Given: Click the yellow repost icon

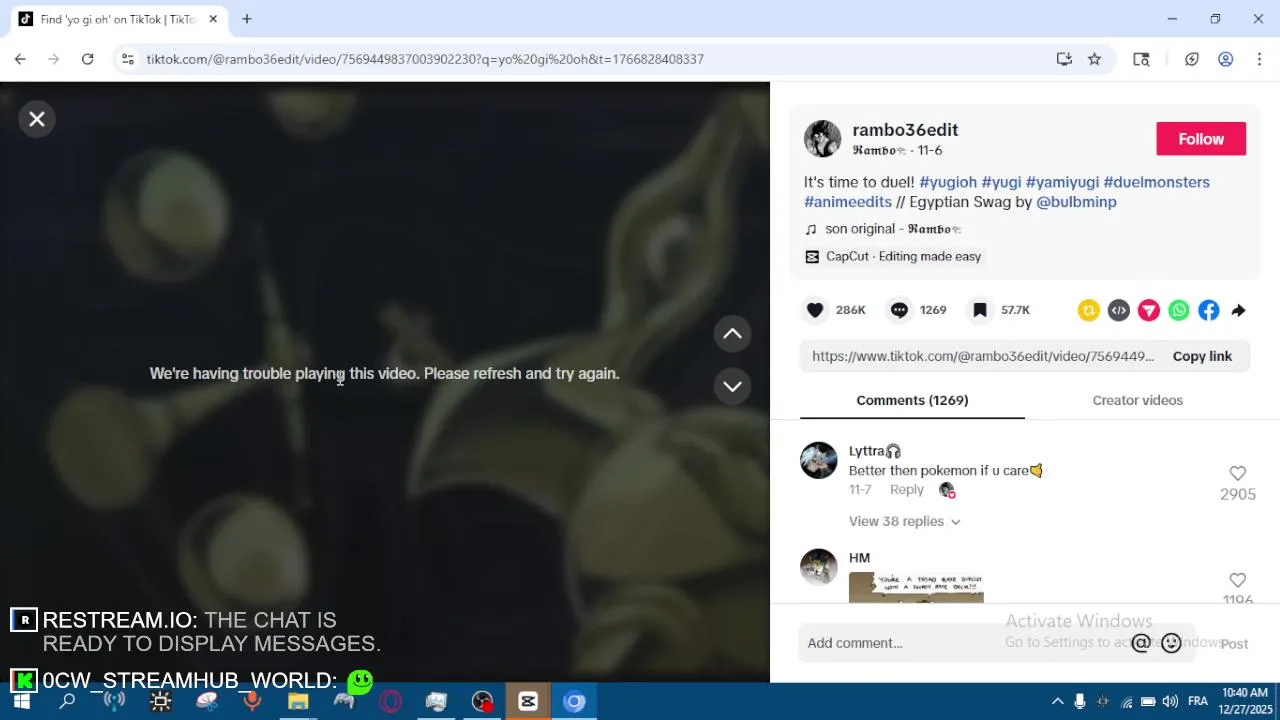Looking at the screenshot, I should 1088,310.
